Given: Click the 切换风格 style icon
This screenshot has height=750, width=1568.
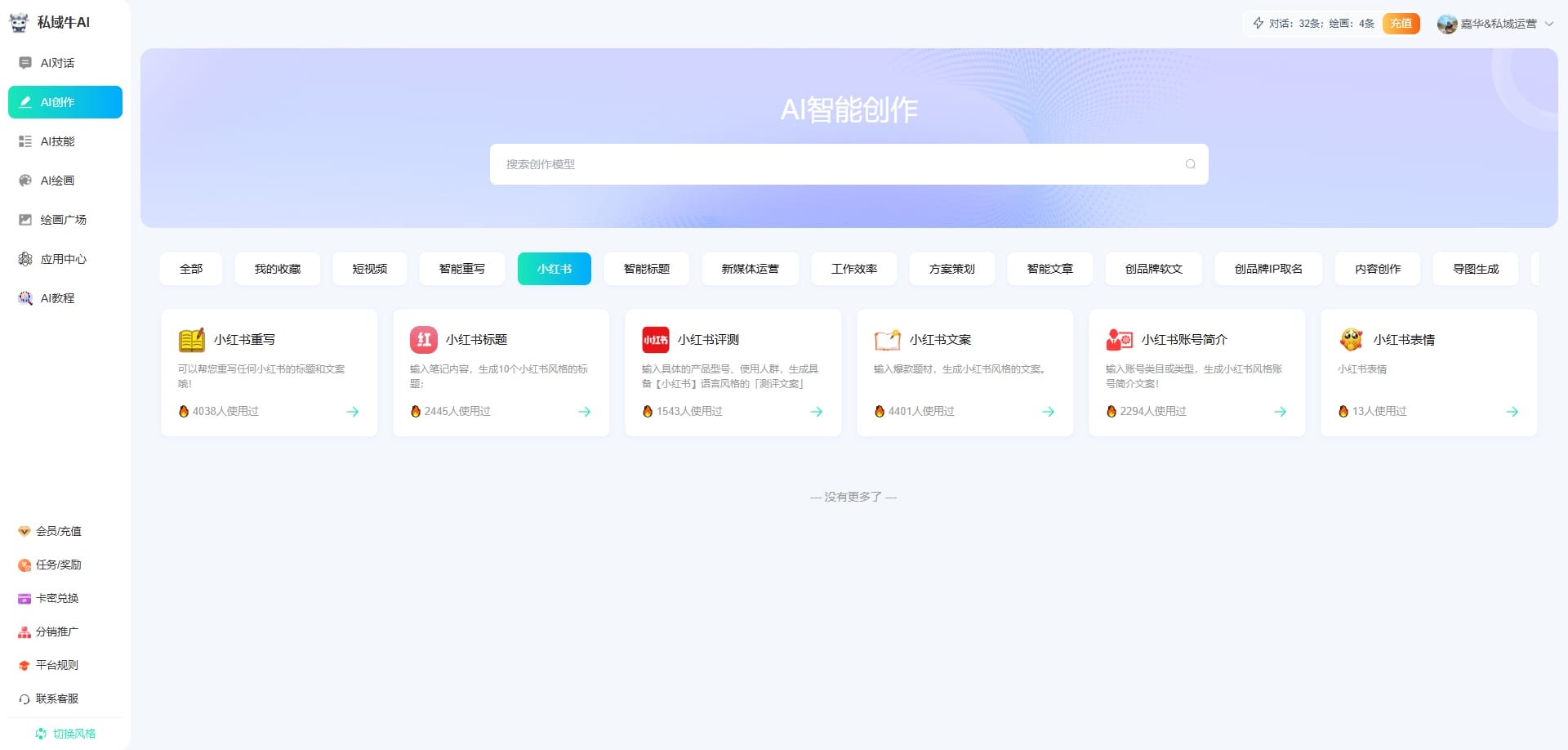Looking at the screenshot, I should 41,734.
